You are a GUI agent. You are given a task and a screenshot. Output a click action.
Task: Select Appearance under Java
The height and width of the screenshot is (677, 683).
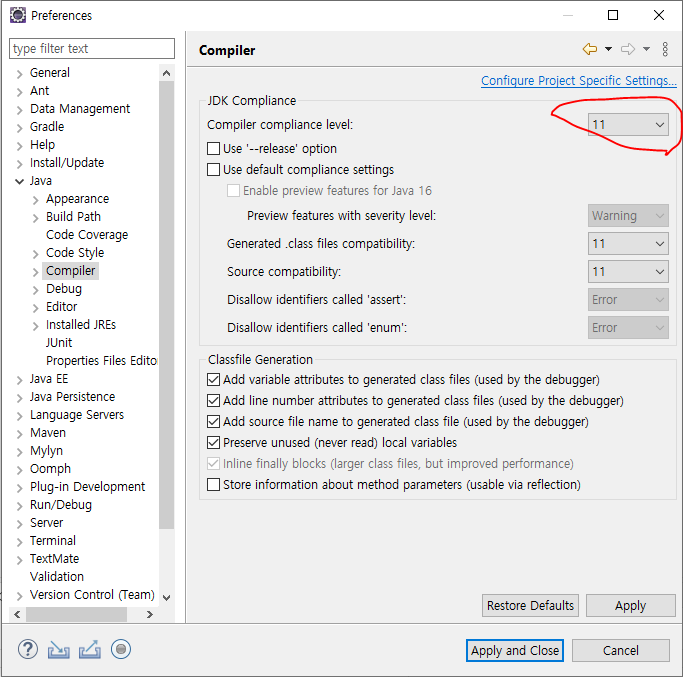[78, 199]
